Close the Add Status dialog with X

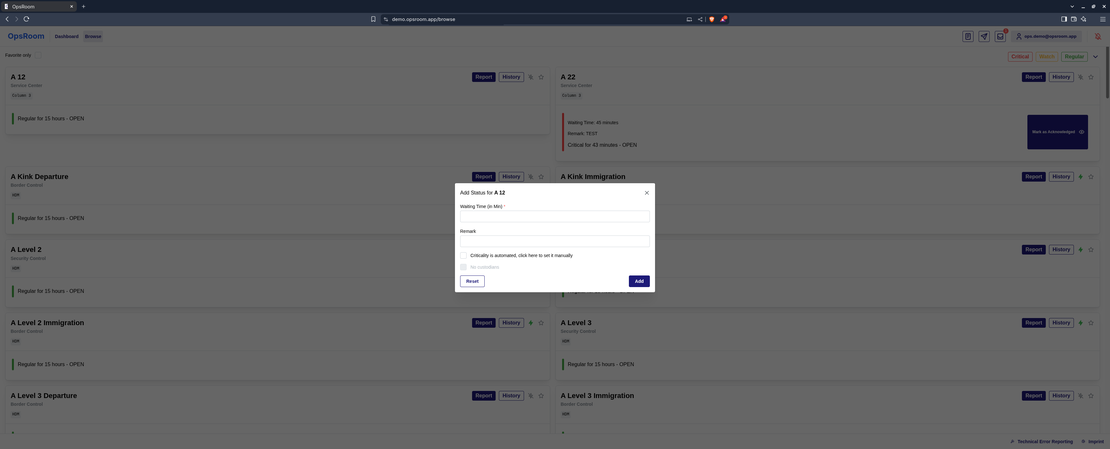coord(646,193)
